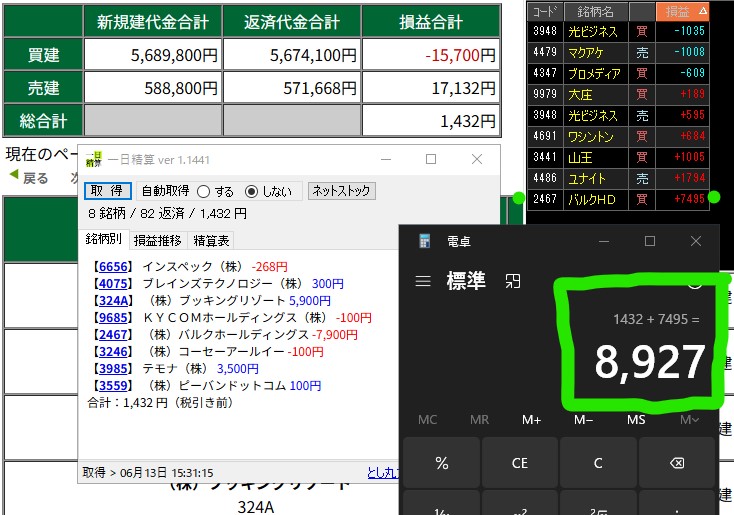Close the 一日精算 window
The image size is (734, 515).
pos(477,159)
